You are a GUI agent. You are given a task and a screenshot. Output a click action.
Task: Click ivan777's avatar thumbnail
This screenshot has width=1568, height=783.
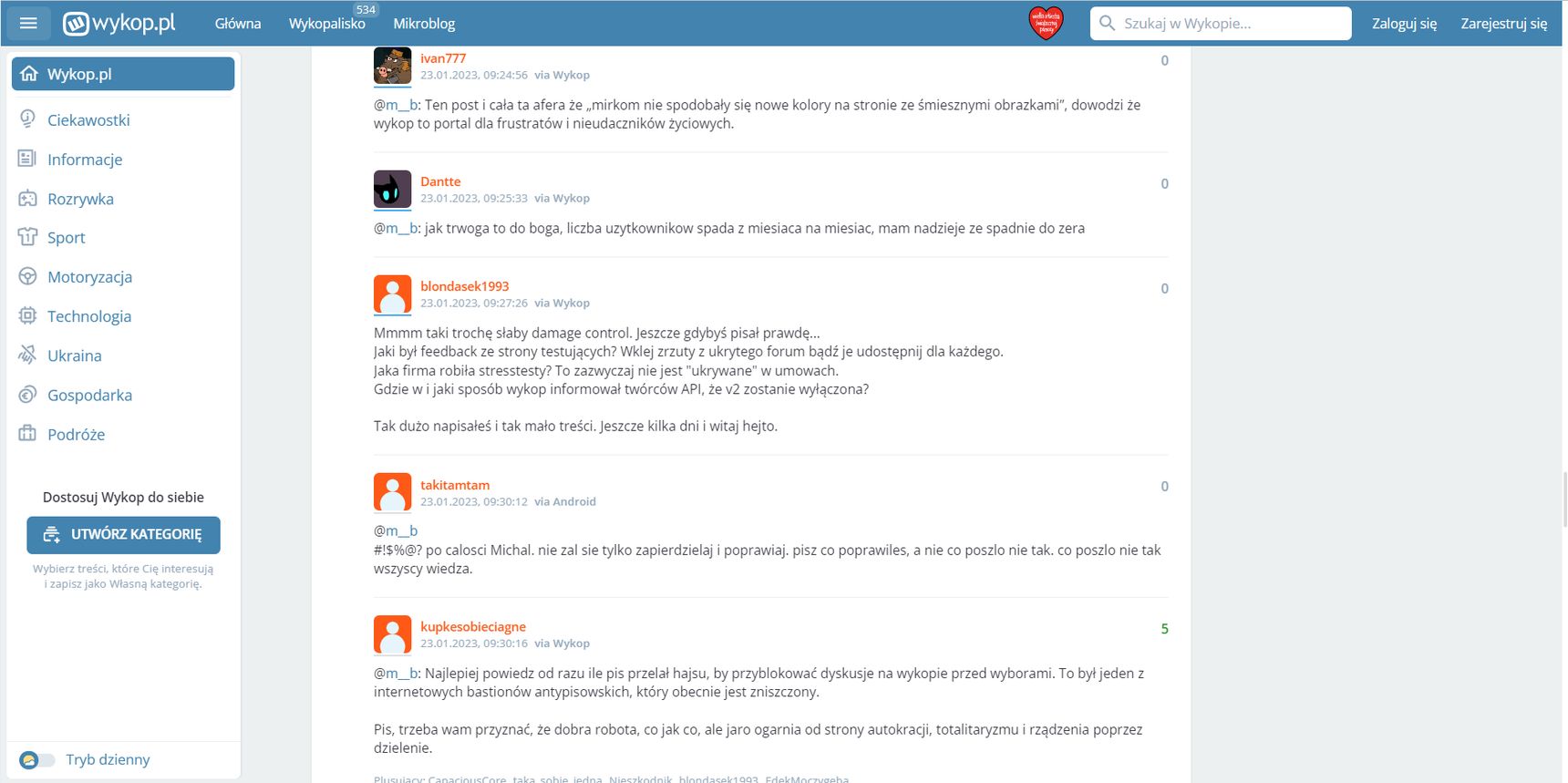393,66
